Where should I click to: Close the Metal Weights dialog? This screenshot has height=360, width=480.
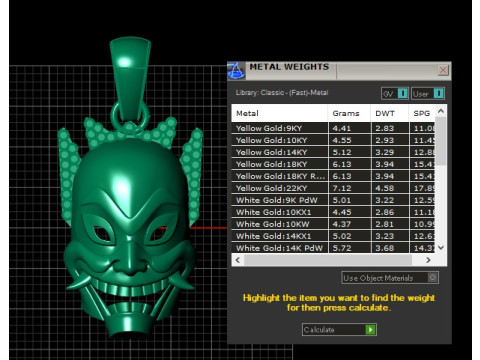coord(443,70)
